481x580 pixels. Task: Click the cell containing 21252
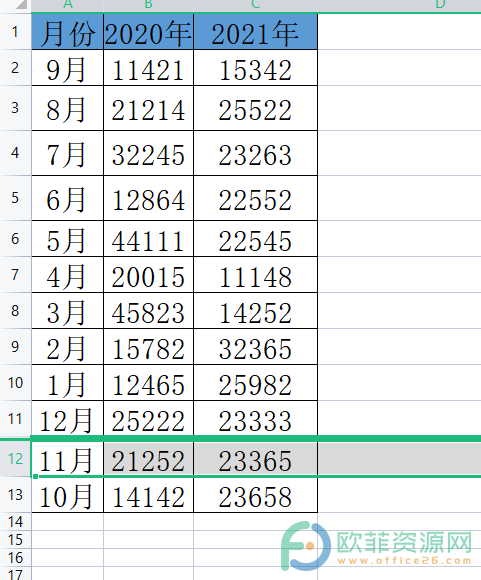(x=148, y=459)
